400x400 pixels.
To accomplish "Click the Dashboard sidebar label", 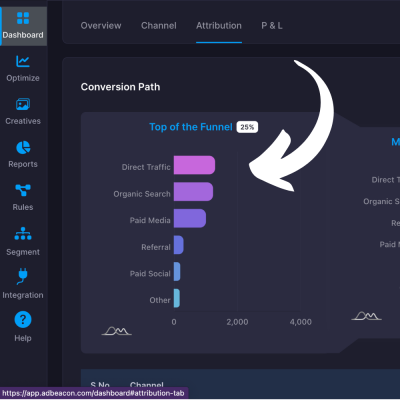I will coord(23,35).
